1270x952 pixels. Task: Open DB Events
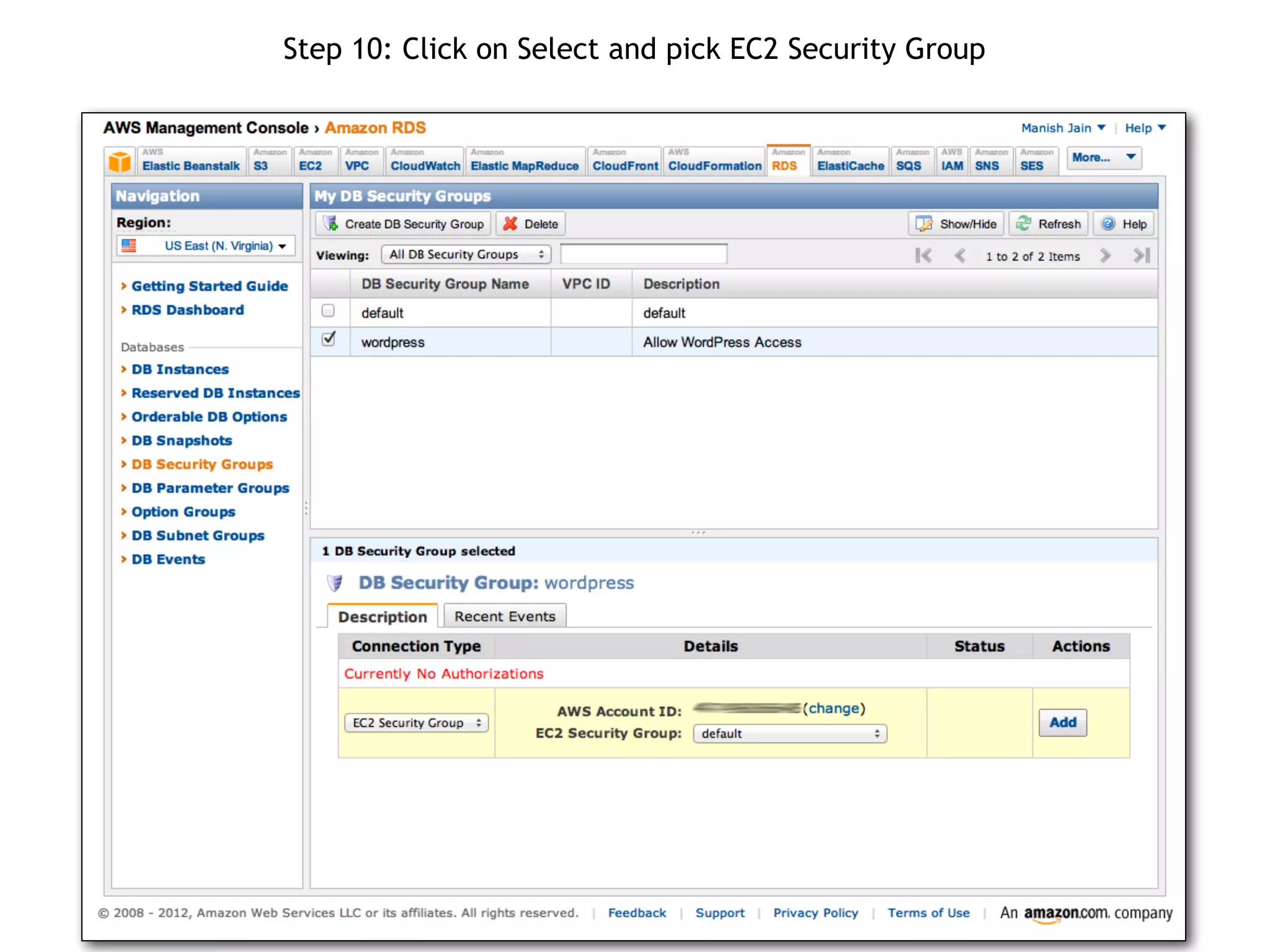168,559
